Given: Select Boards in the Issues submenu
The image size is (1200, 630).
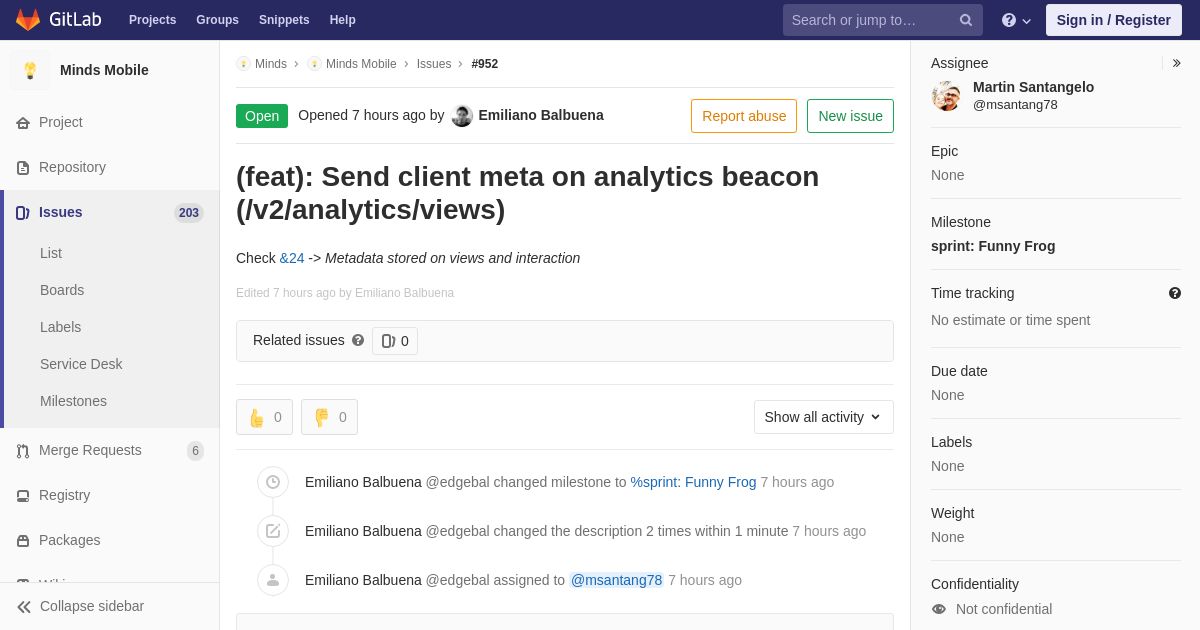Looking at the screenshot, I should 62,290.
